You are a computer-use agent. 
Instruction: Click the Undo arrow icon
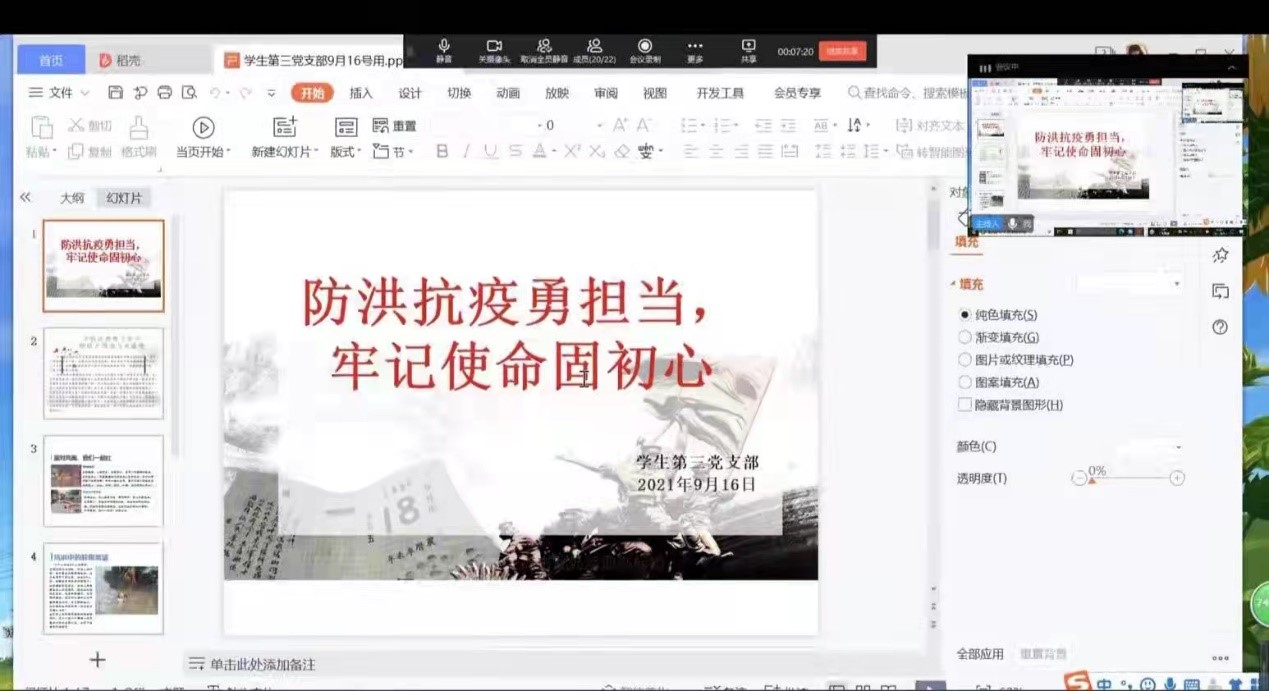pyautogui.click(x=214, y=93)
